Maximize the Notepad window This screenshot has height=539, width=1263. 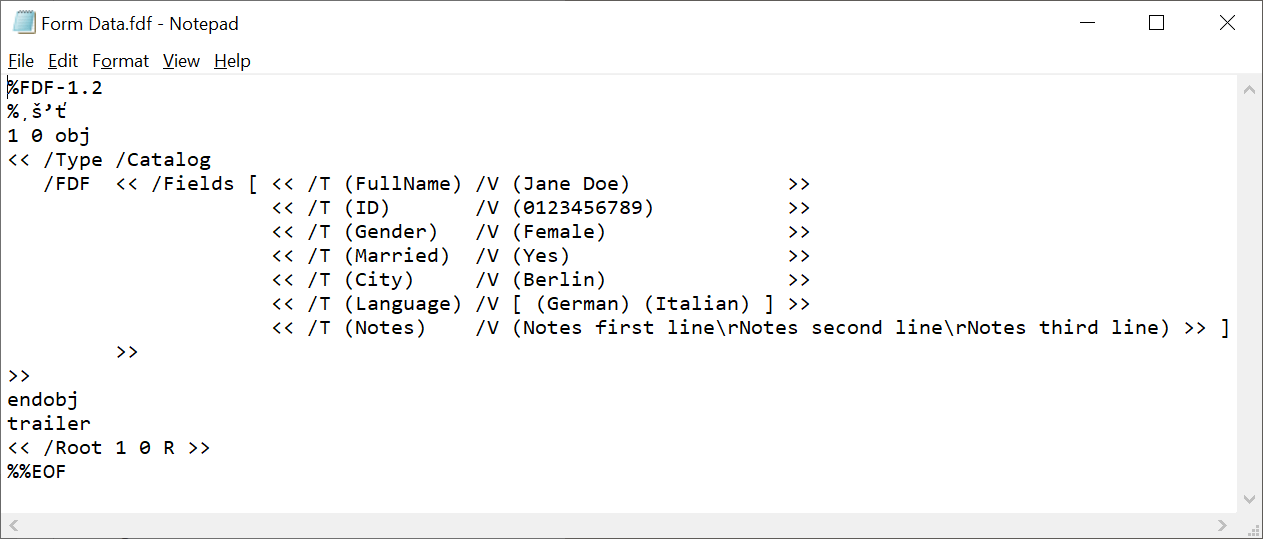point(1156,23)
